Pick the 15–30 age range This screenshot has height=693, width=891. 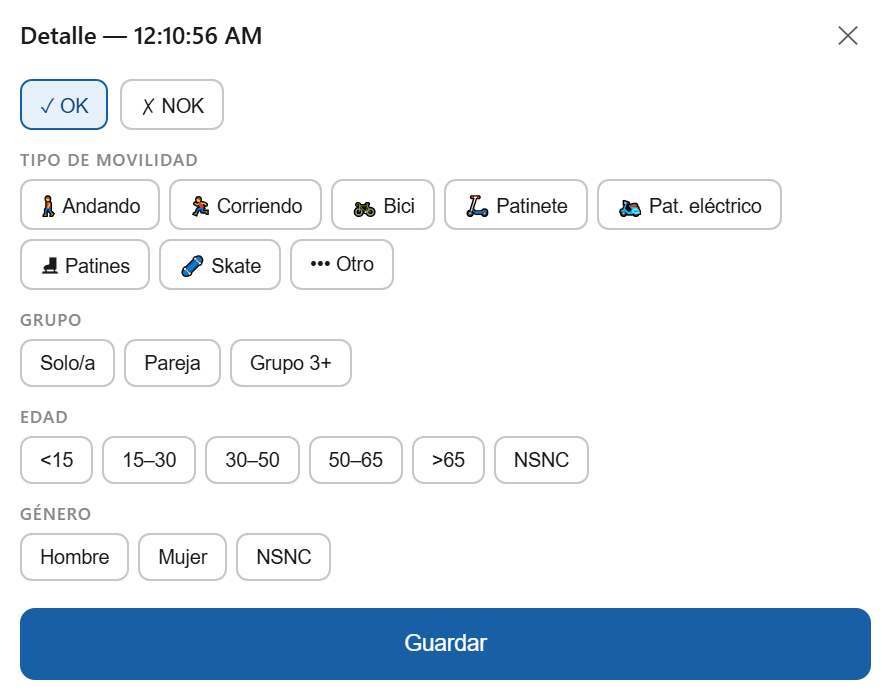tap(149, 460)
